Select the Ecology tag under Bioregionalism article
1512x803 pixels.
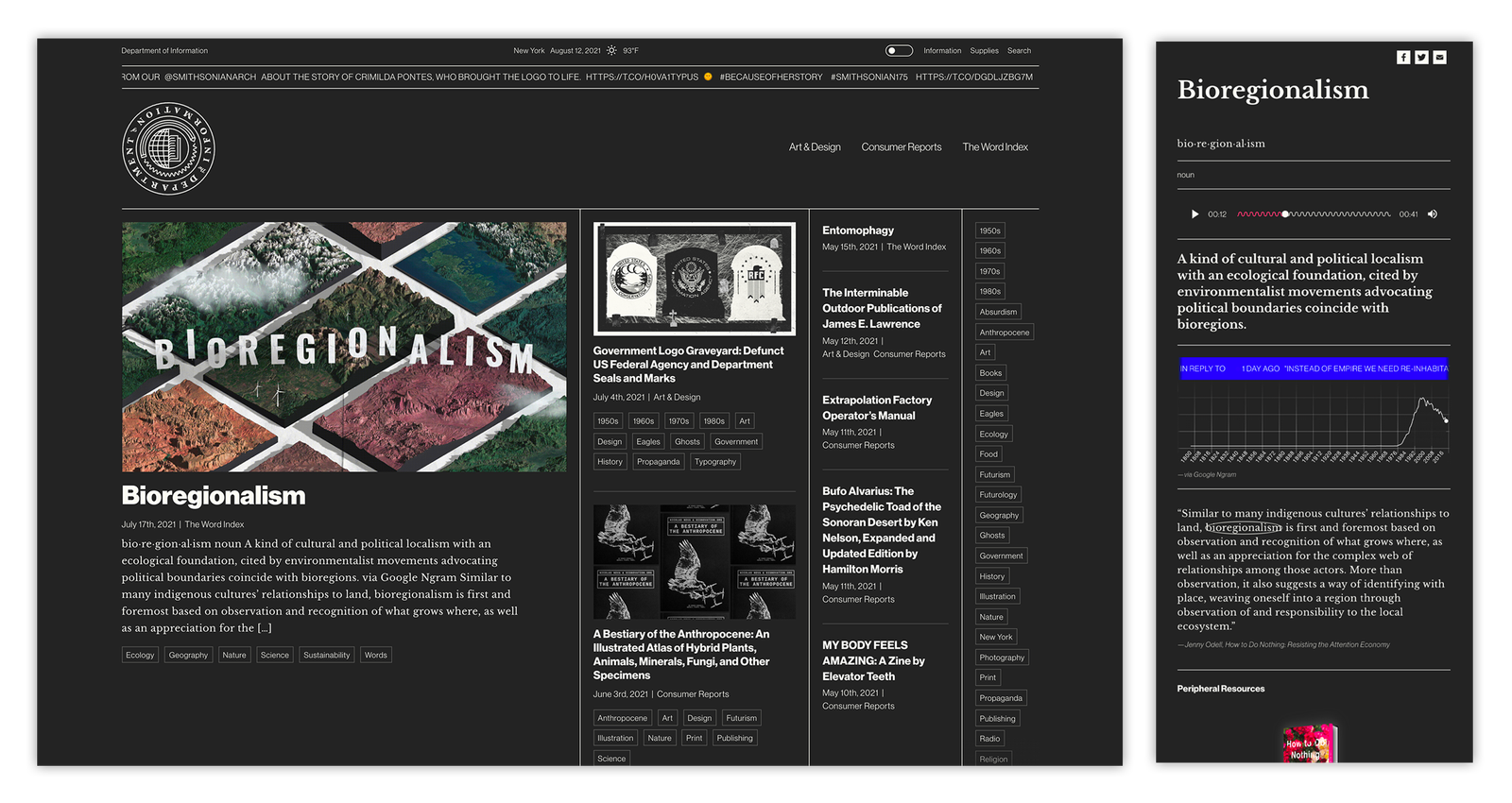coord(140,655)
